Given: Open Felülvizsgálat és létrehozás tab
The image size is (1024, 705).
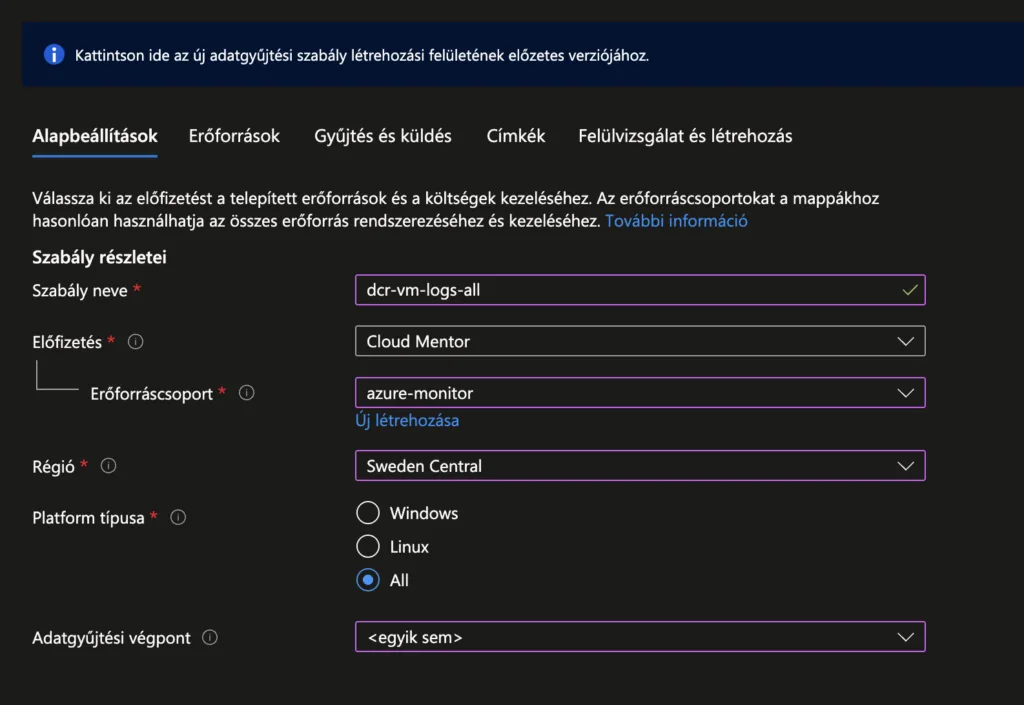Looking at the screenshot, I should (685, 136).
